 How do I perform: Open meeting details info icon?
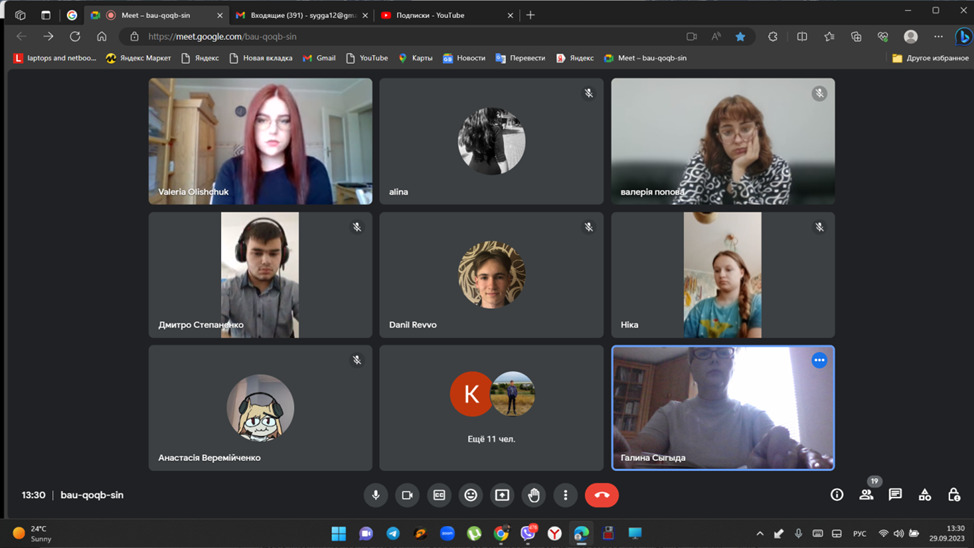point(837,495)
